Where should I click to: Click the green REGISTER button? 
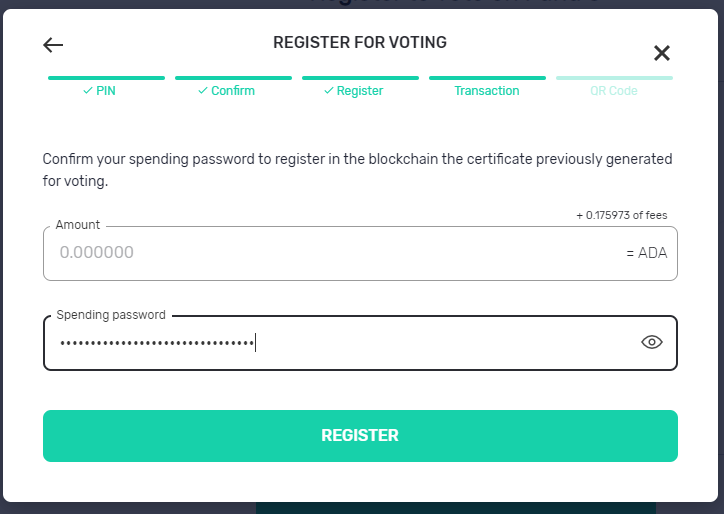[x=360, y=435]
